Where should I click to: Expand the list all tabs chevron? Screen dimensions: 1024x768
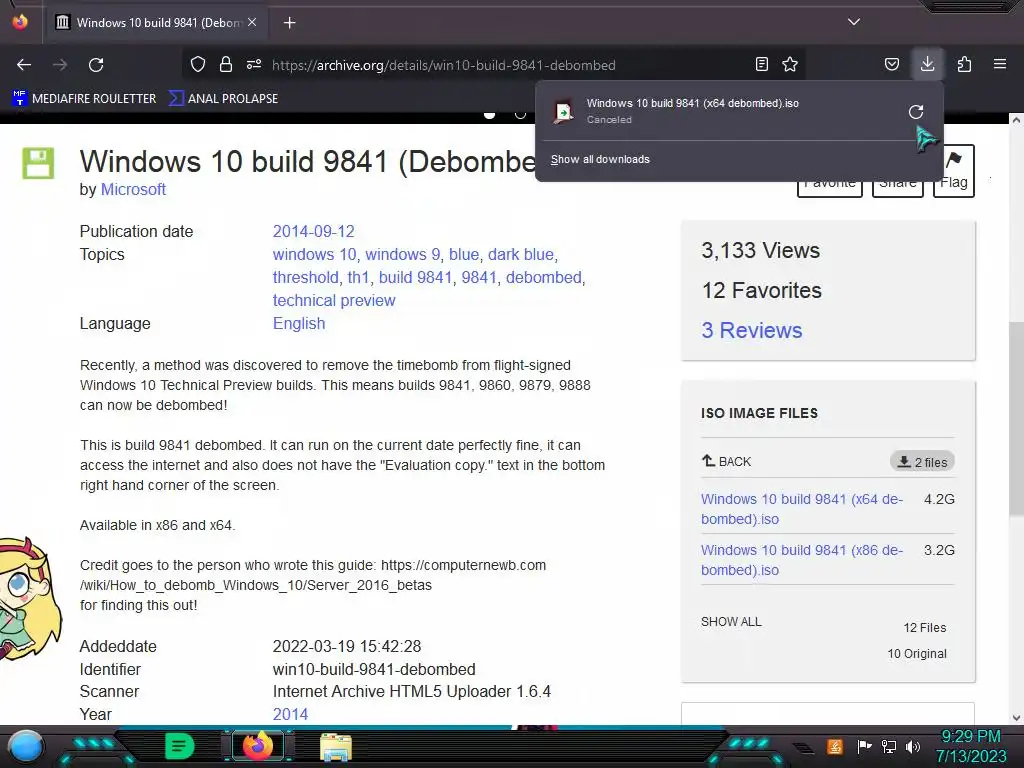(854, 22)
